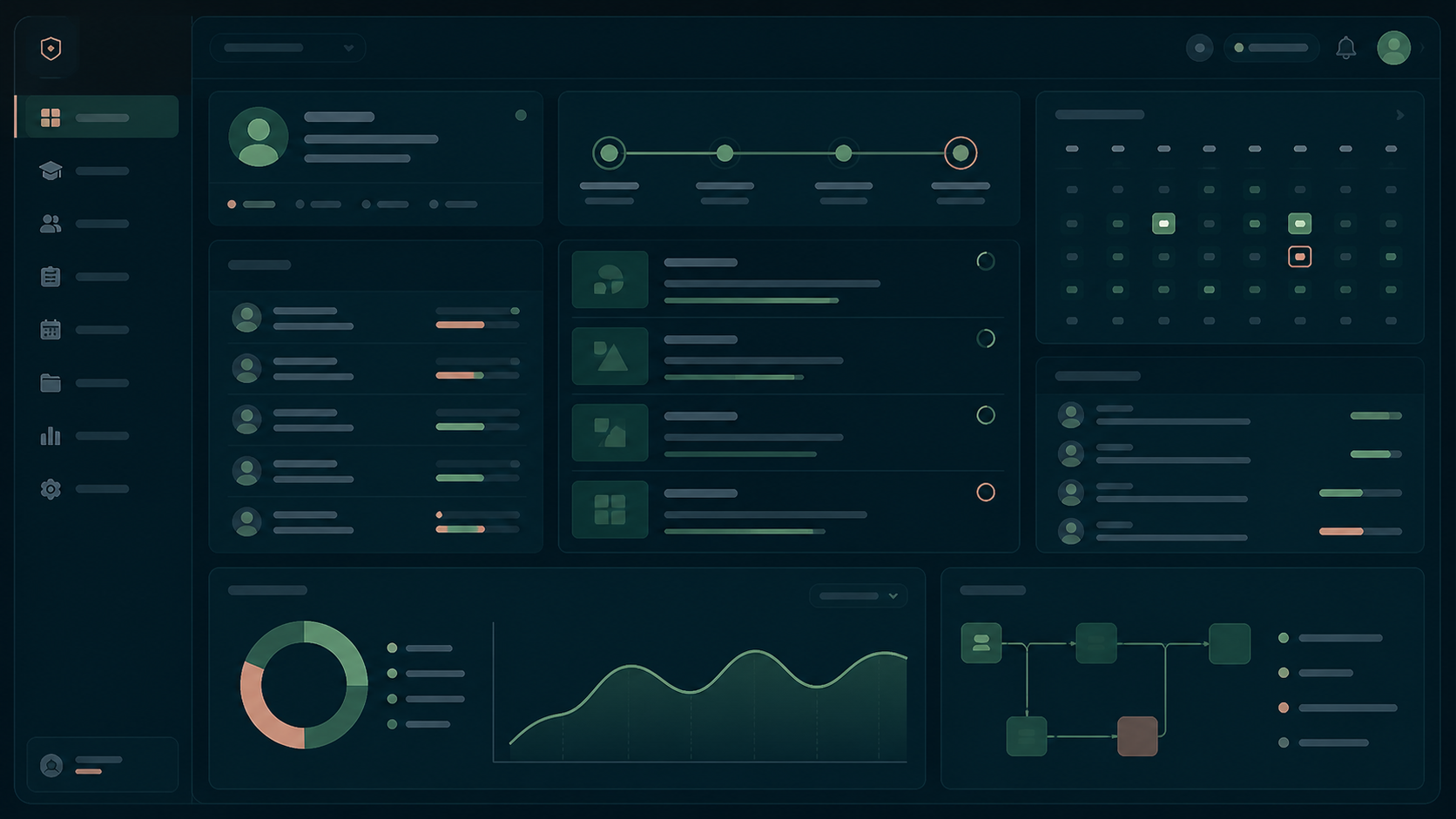Open the user avatar in the top bar
Image resolution: width=1456 pixels, height=819 pixels.
point(1393,48)
